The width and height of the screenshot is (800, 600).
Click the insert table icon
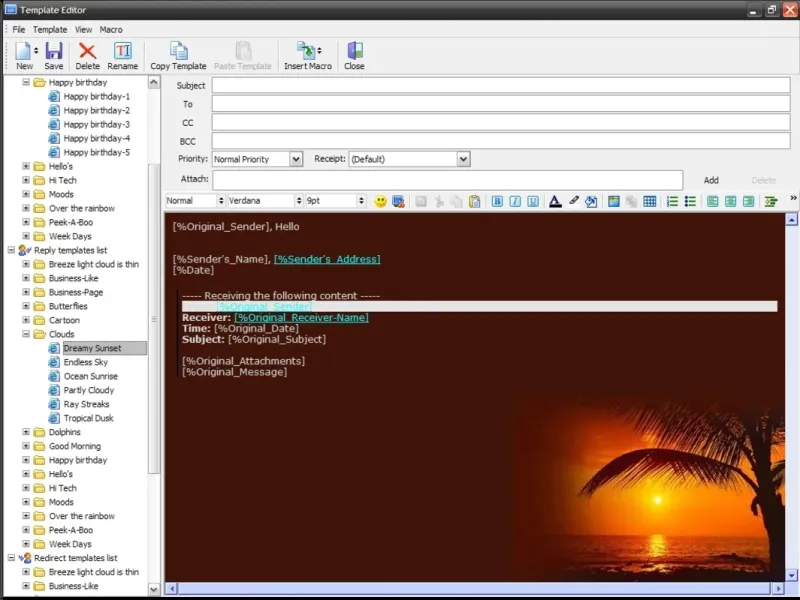[x=650, y=201]
